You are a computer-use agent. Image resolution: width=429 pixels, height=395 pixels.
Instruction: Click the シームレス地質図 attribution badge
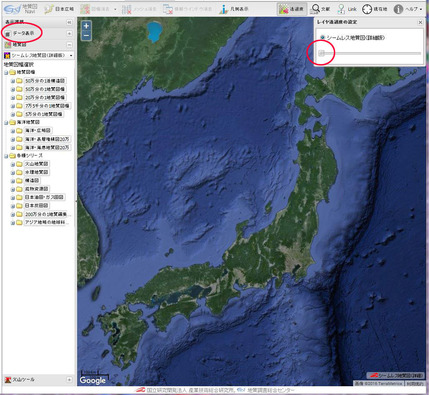tap(396, 376)
